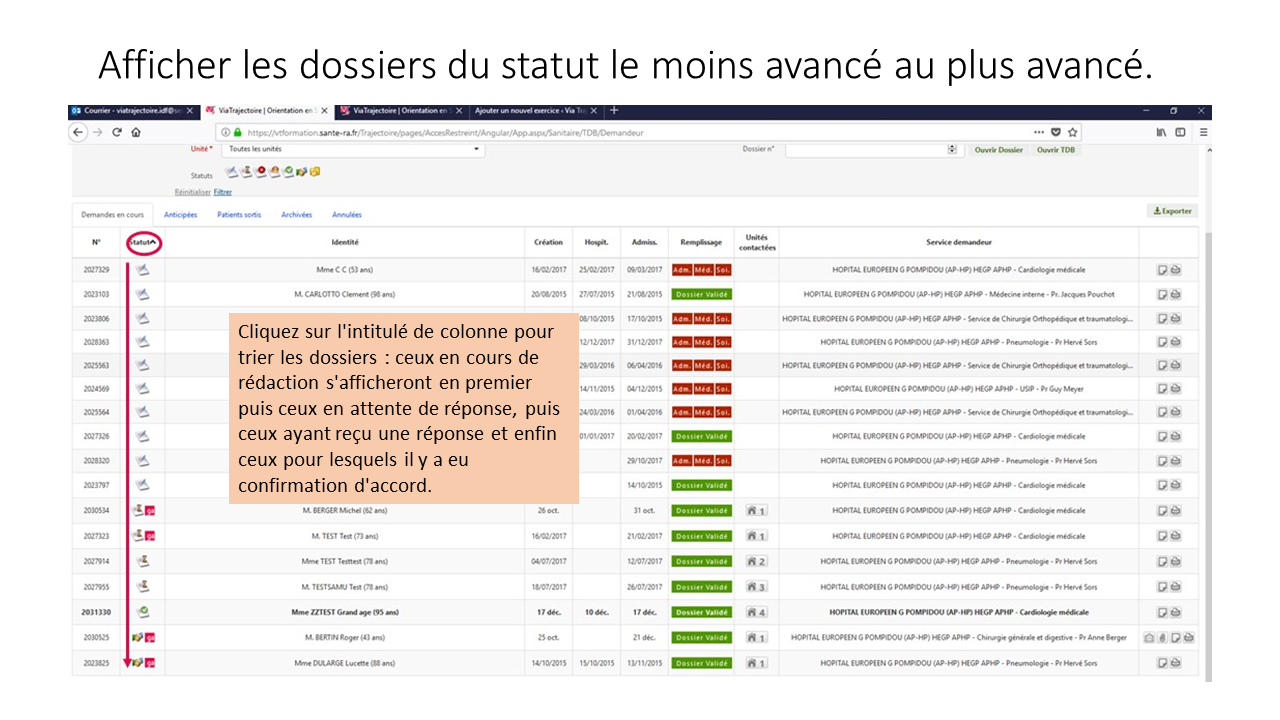This screenshot has width=1280, height=720.
Task: Click contacted units icon for Mme ZZTEST
Action: [x=756, y=612]
